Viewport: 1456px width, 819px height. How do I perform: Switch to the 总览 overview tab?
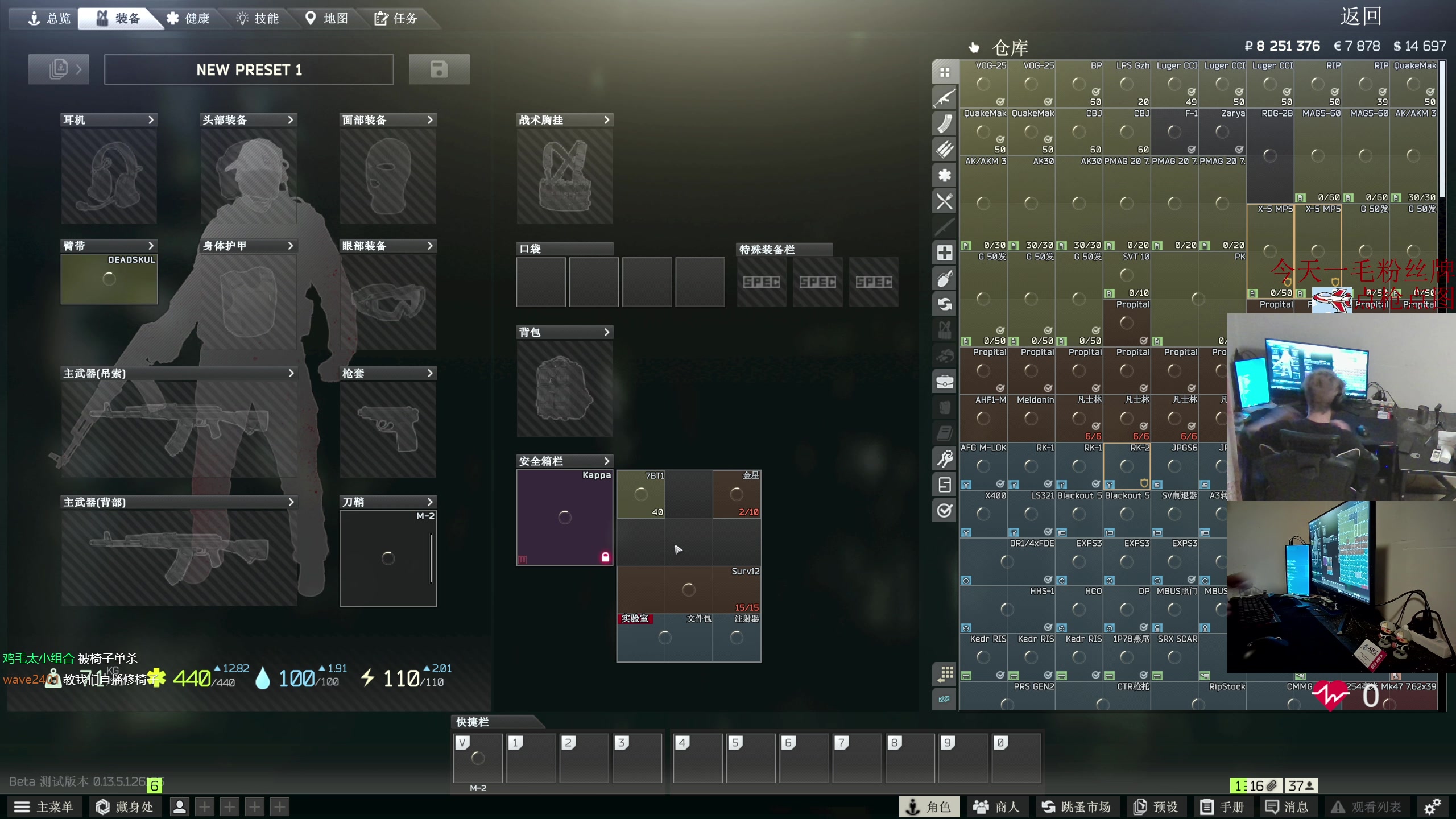click(x=49, y=19)
